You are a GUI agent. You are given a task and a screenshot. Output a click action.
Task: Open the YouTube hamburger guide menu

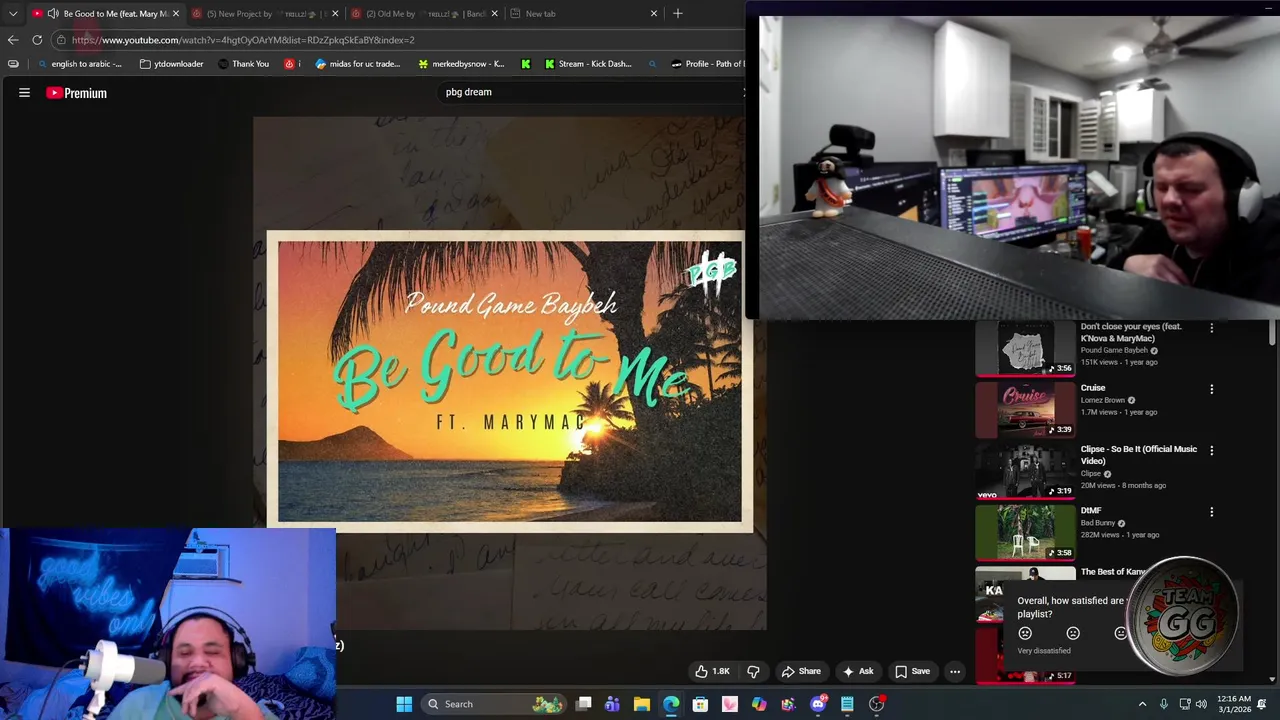coord(24,93)
